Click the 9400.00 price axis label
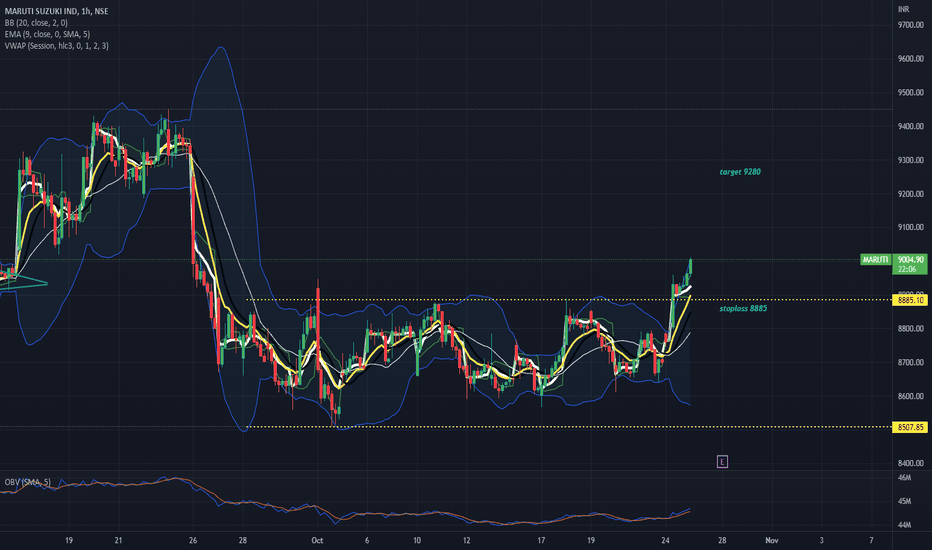The height and width of the screenshot is (550, 932). click(x=911, y=126)
